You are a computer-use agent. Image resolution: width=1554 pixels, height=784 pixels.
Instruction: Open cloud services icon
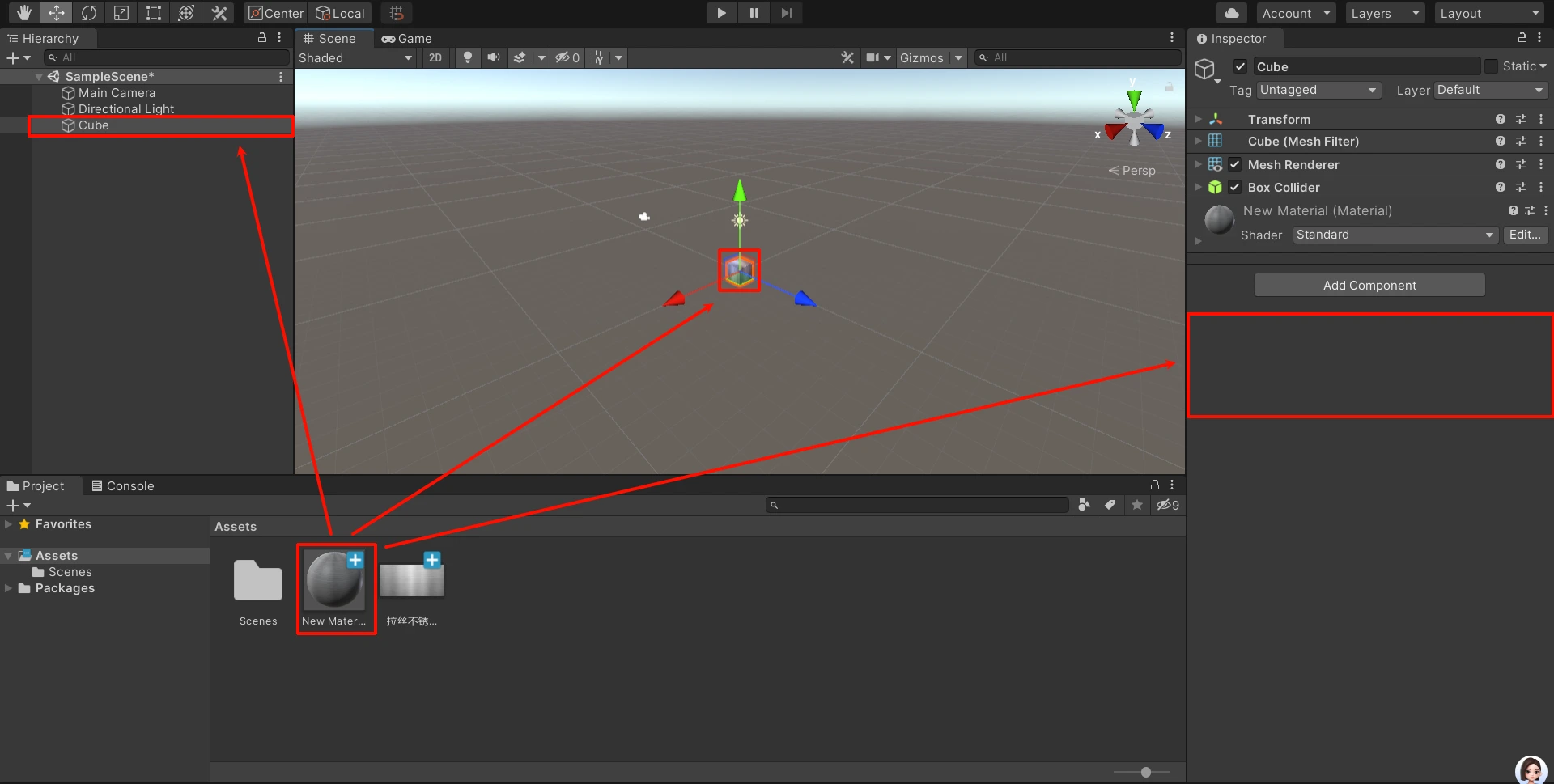click(x=1231, y=13)
